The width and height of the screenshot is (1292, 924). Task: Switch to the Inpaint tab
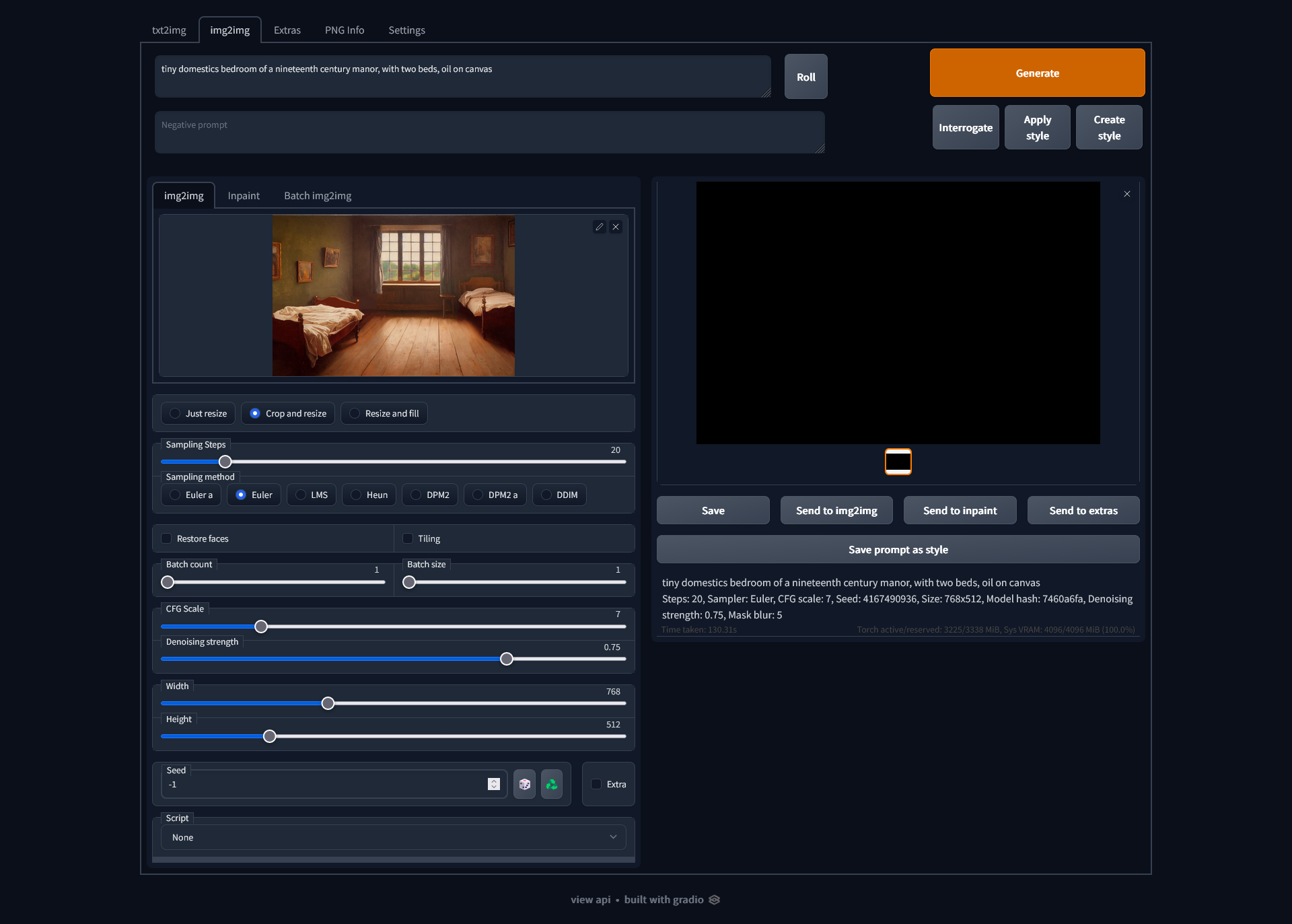tap(243, 196)
